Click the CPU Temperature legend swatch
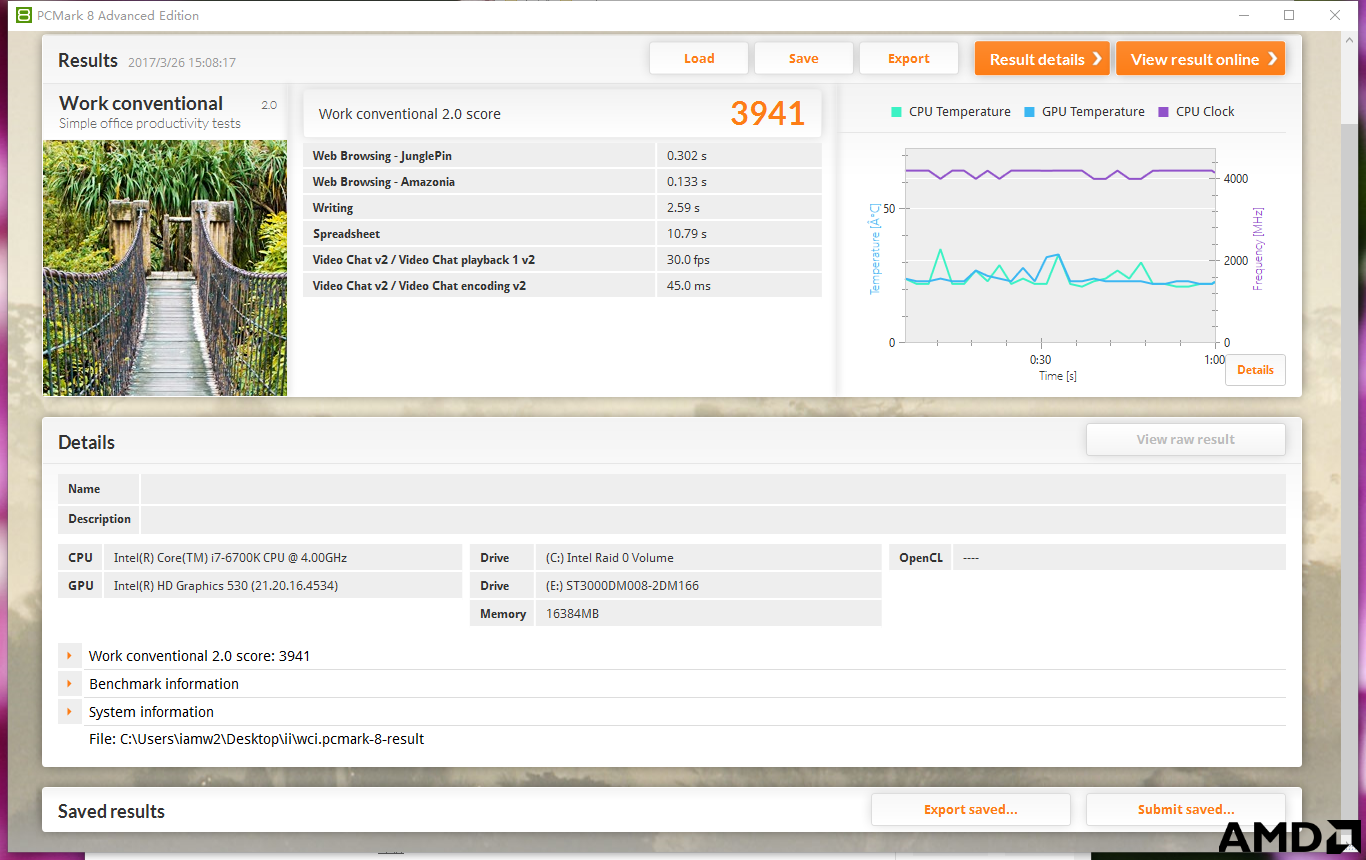Screen dimensions: 1366x860 point(896,112)
